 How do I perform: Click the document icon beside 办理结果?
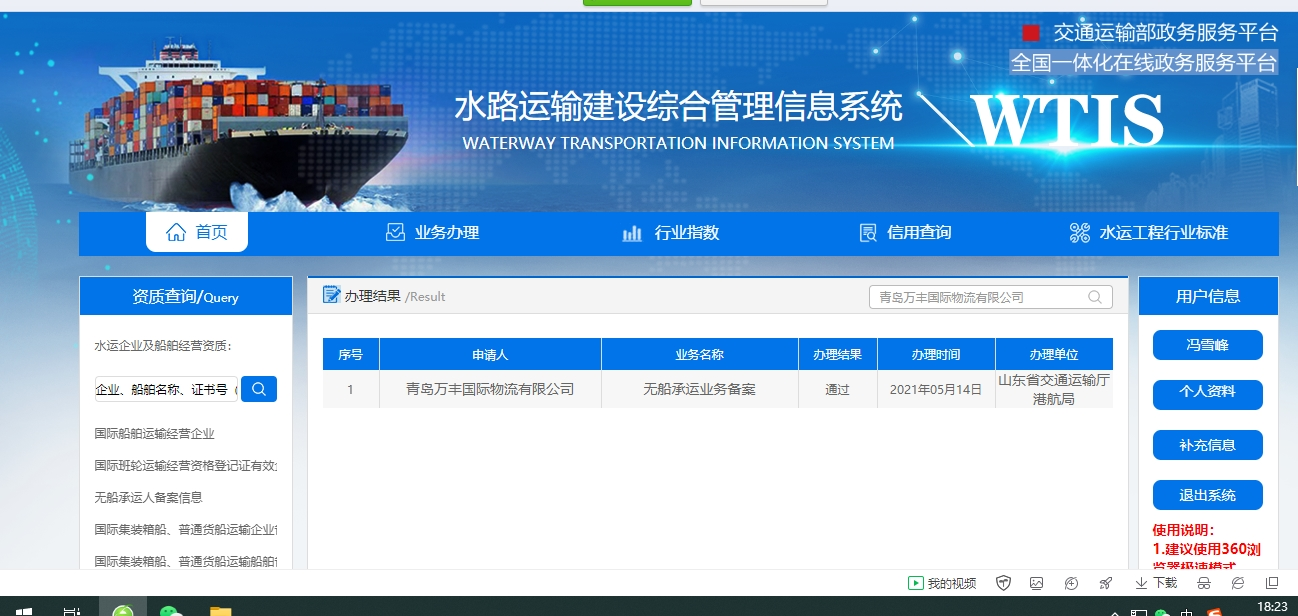pos(333,296)
